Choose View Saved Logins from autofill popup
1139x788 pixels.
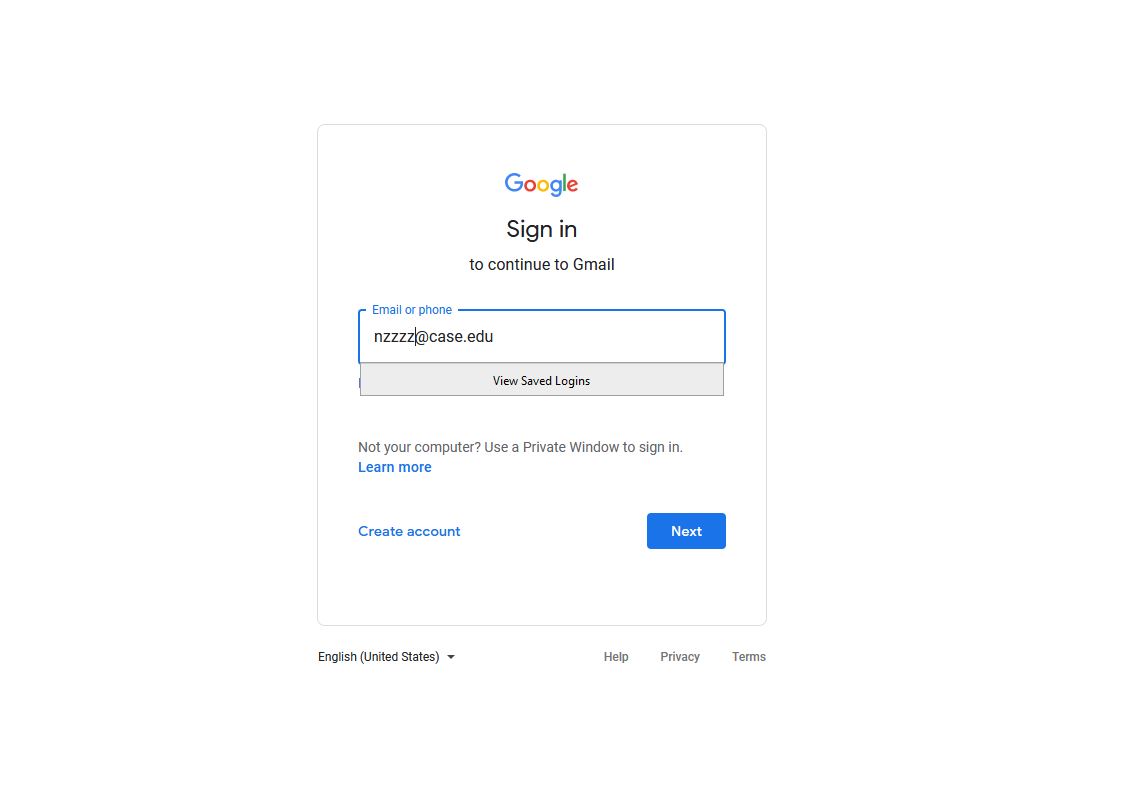(x=542, y=381)
